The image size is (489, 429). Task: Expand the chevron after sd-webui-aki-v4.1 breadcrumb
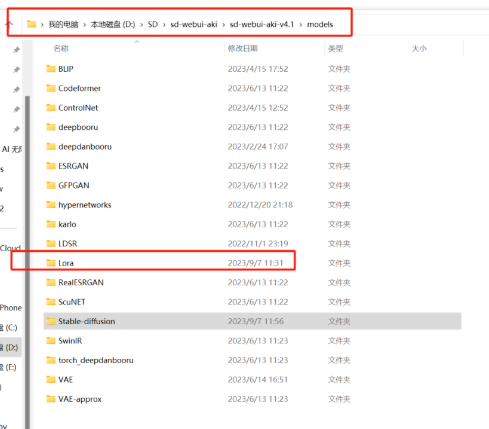pos(301,24)
